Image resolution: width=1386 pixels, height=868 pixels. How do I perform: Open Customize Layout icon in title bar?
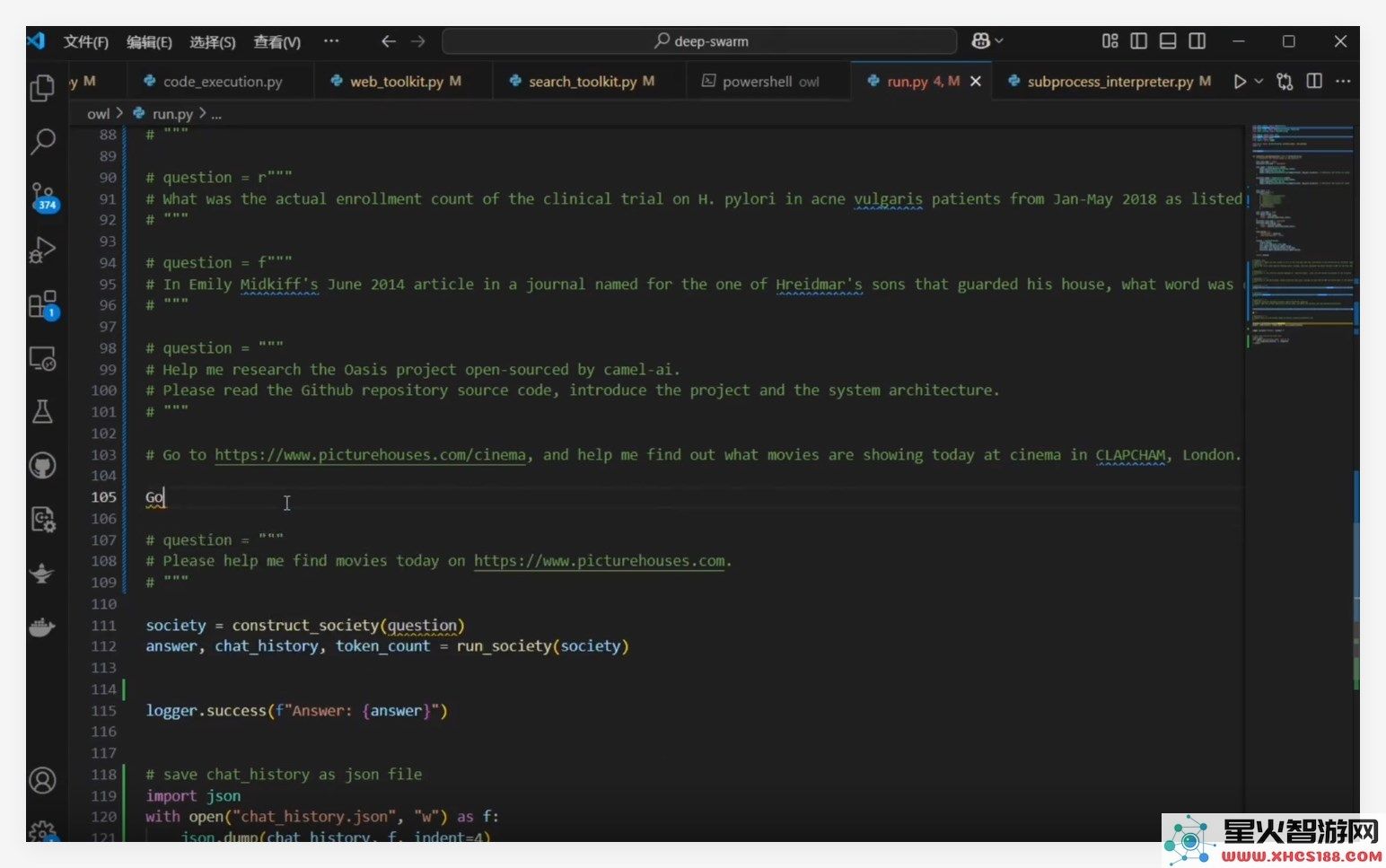[x=1110, y=40]
